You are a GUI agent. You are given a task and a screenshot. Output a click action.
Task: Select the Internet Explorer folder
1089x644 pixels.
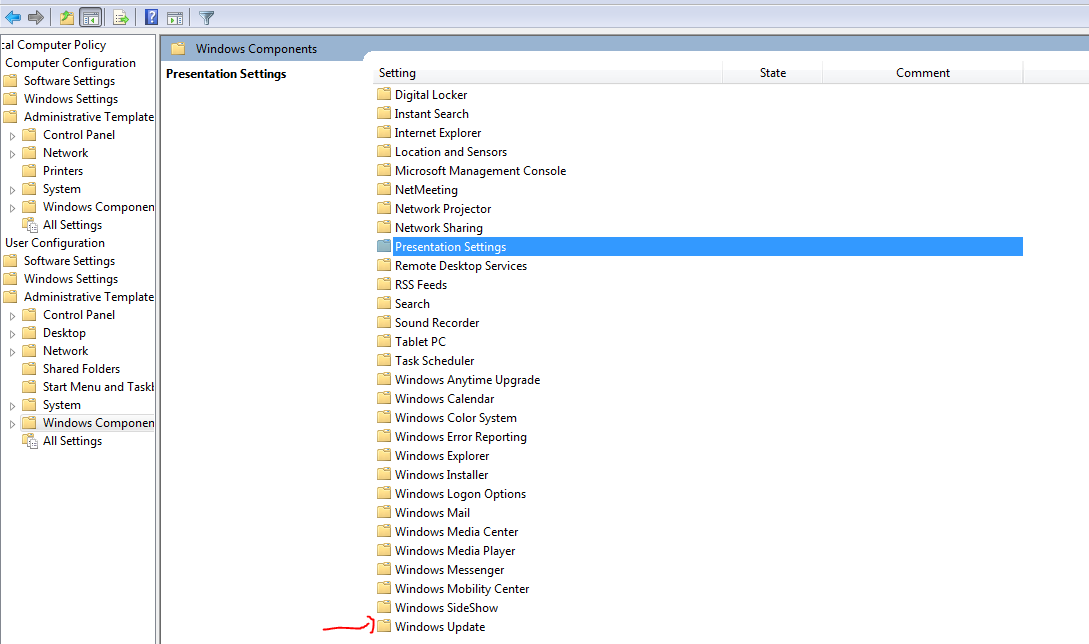(438, 133)
